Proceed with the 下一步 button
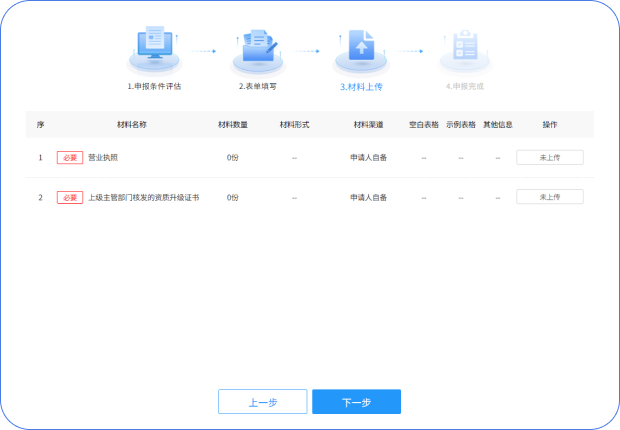 click(356, 402)
